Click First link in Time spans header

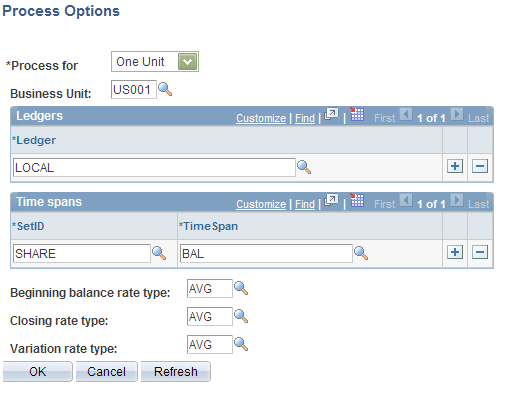pos(385,204)
